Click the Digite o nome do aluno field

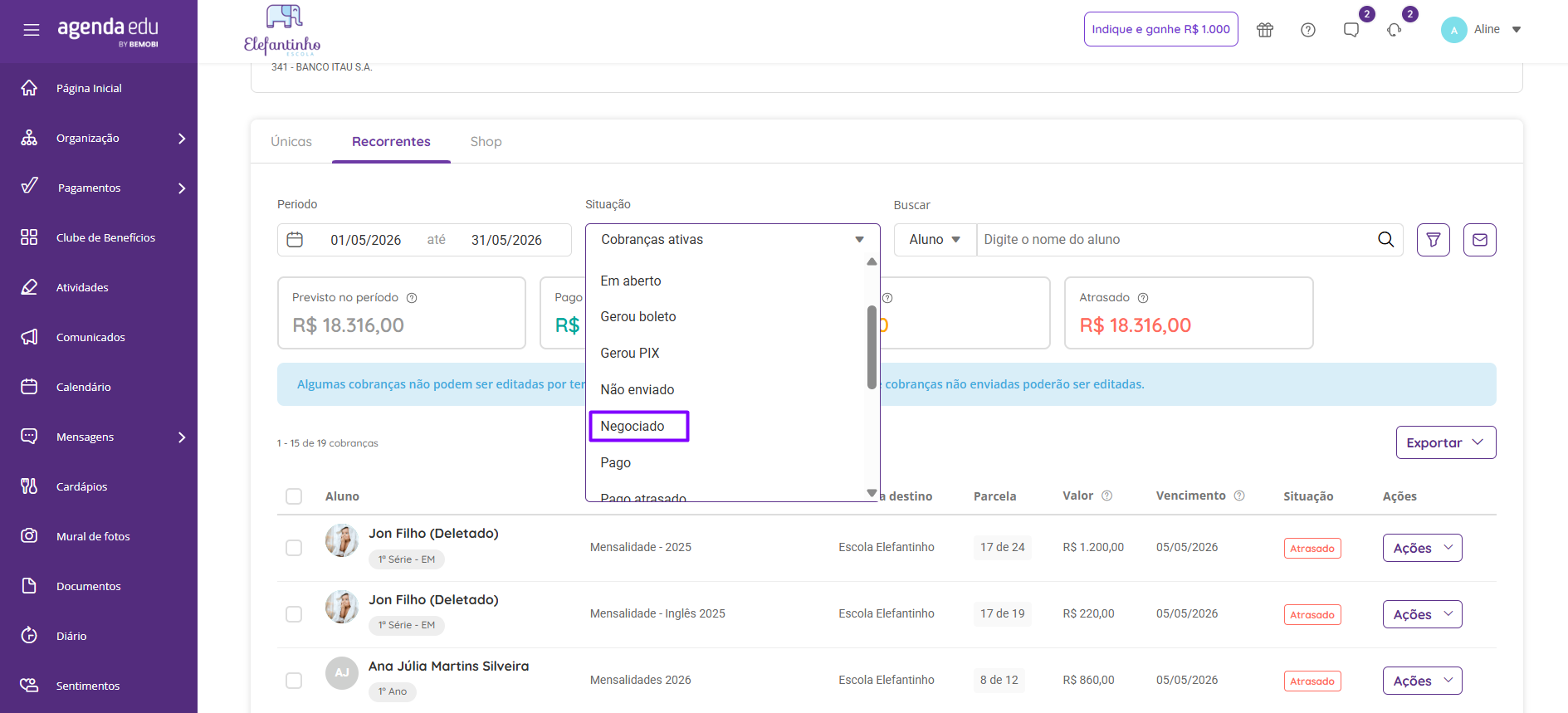(x=1175, y=240)
